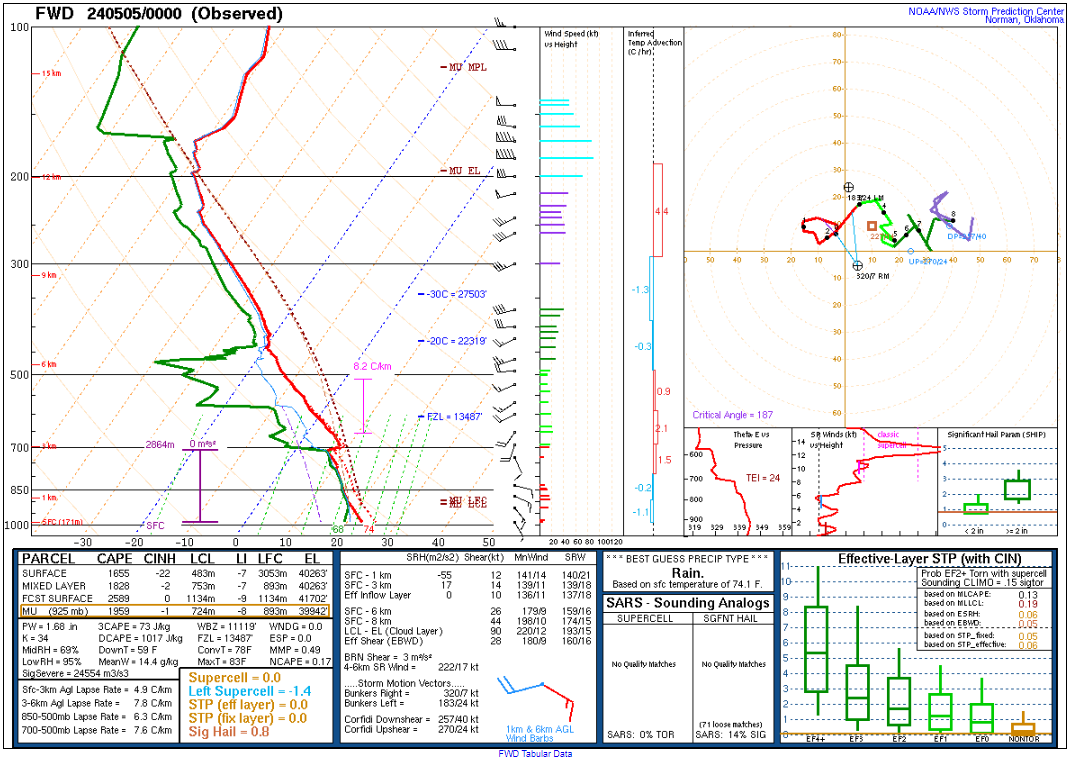Click the orange mean wind square on hodograph
Viewport: 1073px width, 757px height.
[872, 227]
